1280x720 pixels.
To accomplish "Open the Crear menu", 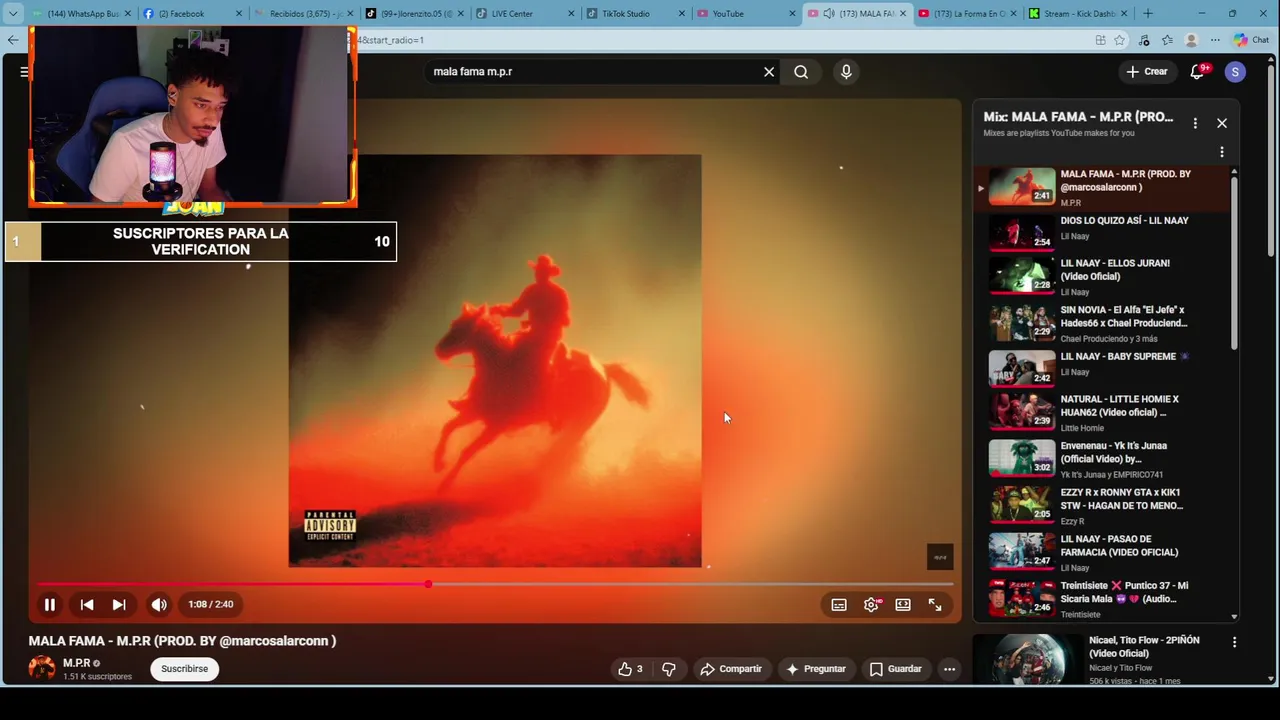I will [x=1146, y=72].
